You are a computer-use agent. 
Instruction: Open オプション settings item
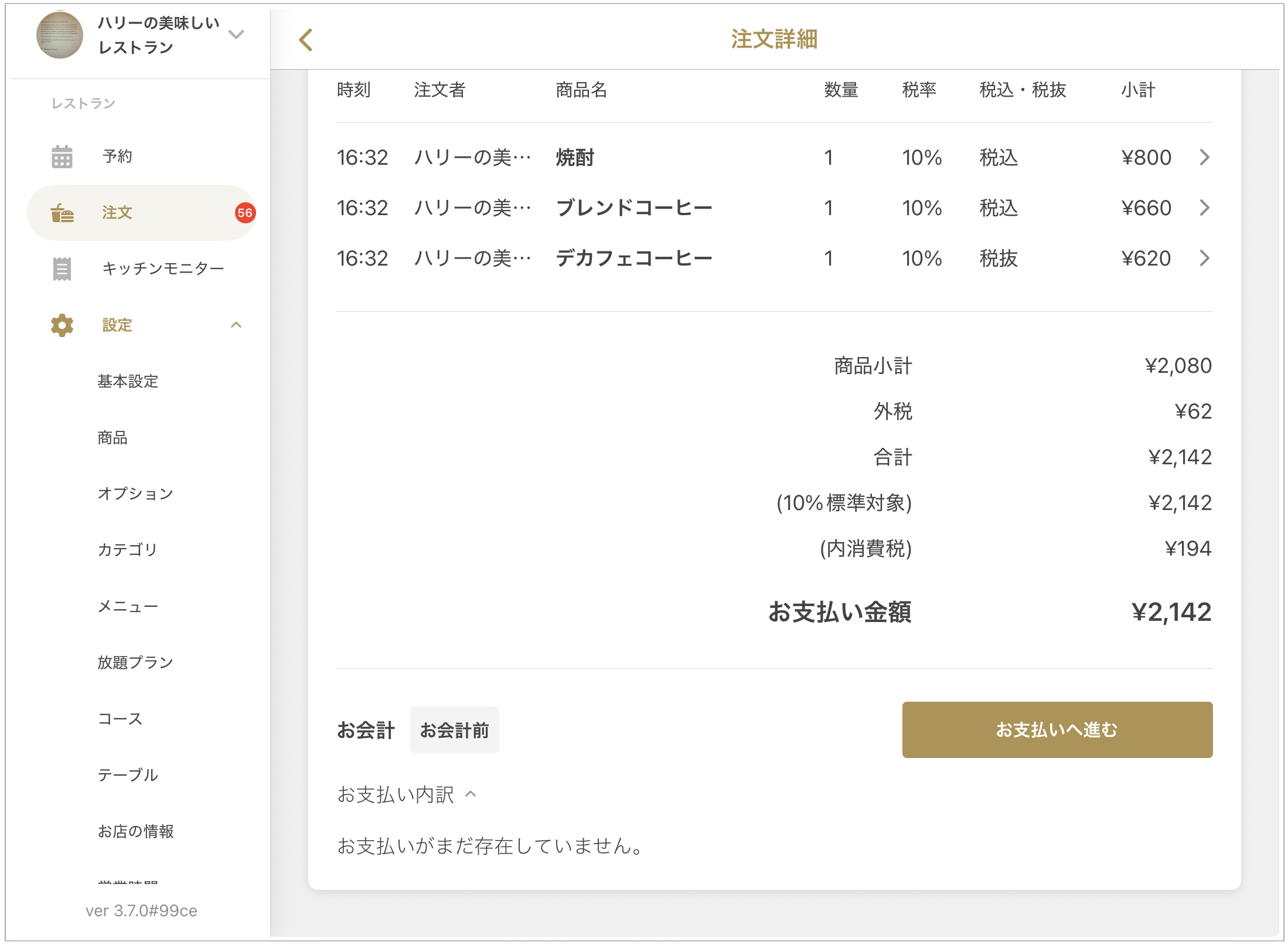[x=135, y=494]
